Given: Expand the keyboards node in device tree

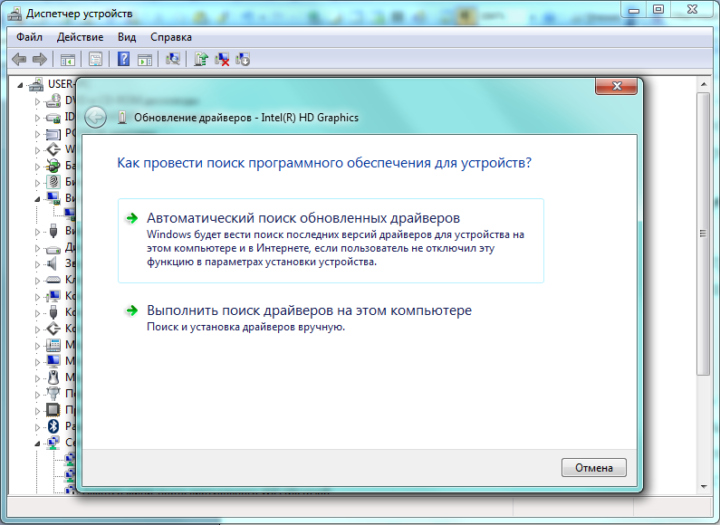Looking at the screenshot, I should [37, 280].
